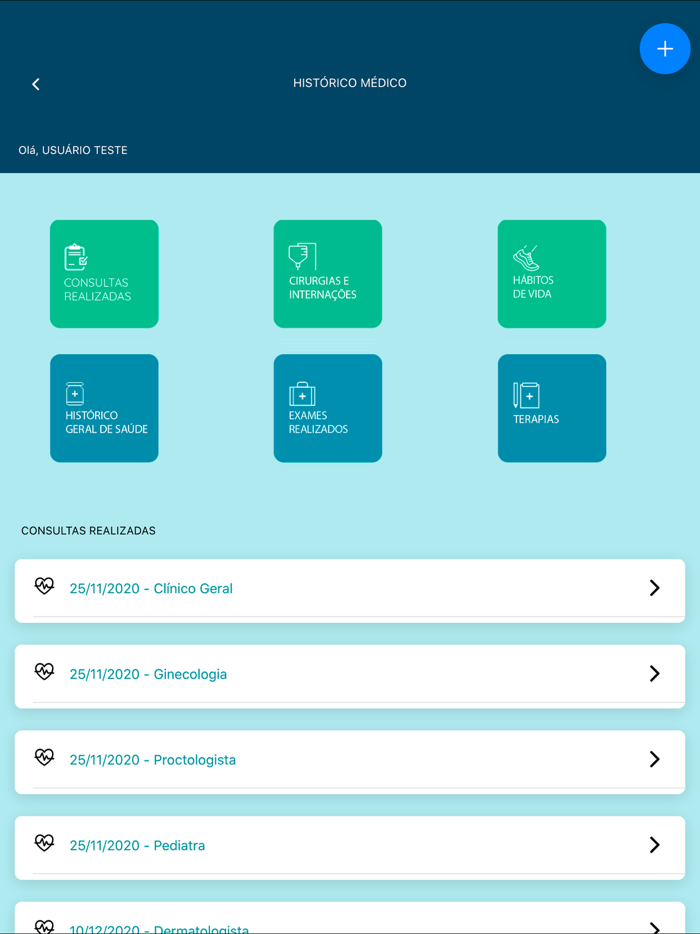Click the medical kit icon in Exames
This screenshot has height=934, width=700.
point(302,394)
